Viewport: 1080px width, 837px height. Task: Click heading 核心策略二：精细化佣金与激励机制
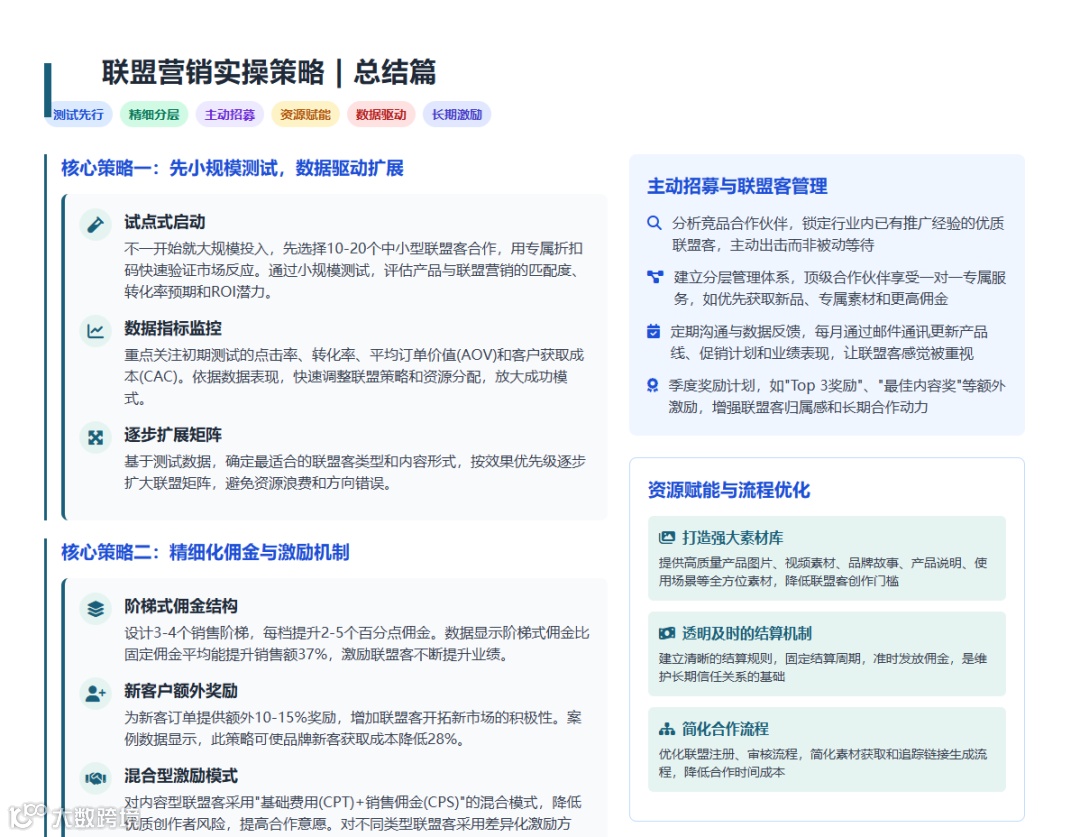click(x=205, y=552)
